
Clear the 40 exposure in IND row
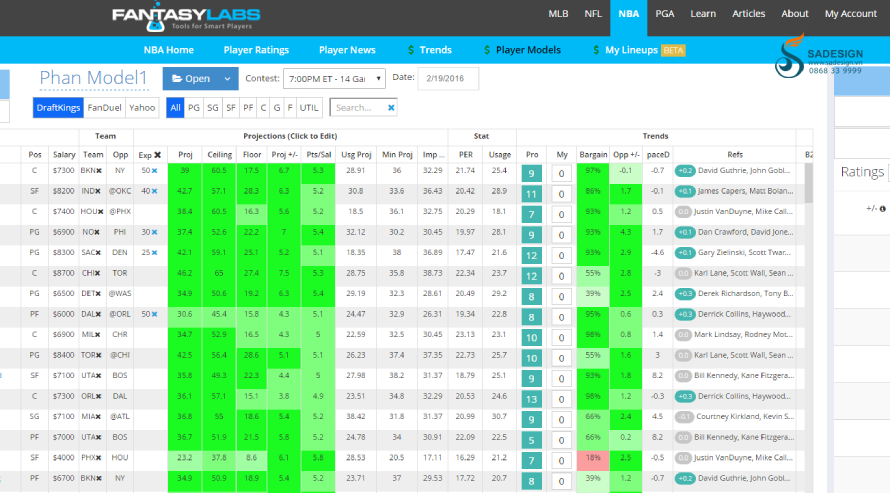click(x=154, y=191)
